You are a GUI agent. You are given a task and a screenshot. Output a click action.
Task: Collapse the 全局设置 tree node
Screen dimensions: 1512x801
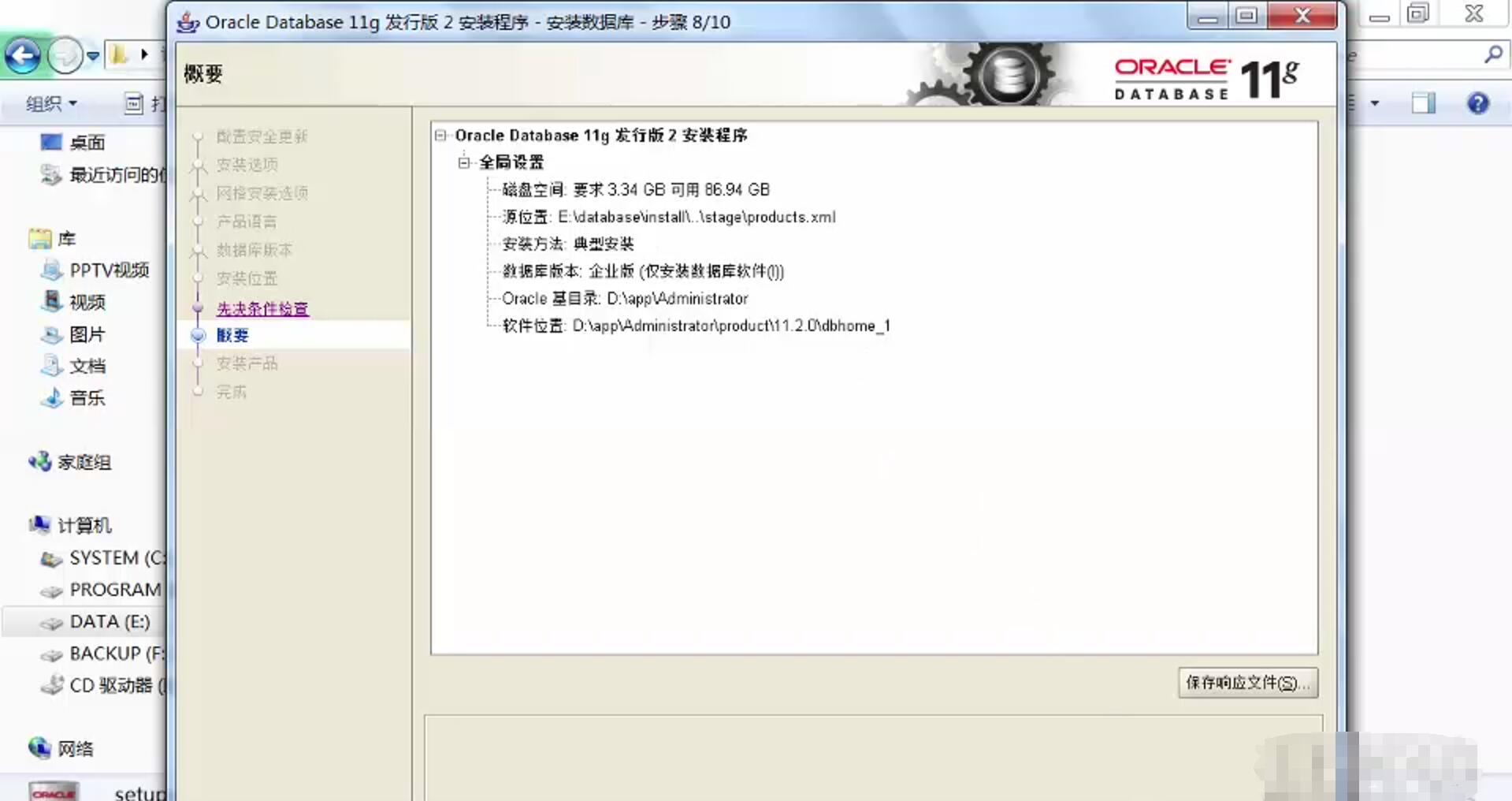point(464,162)
